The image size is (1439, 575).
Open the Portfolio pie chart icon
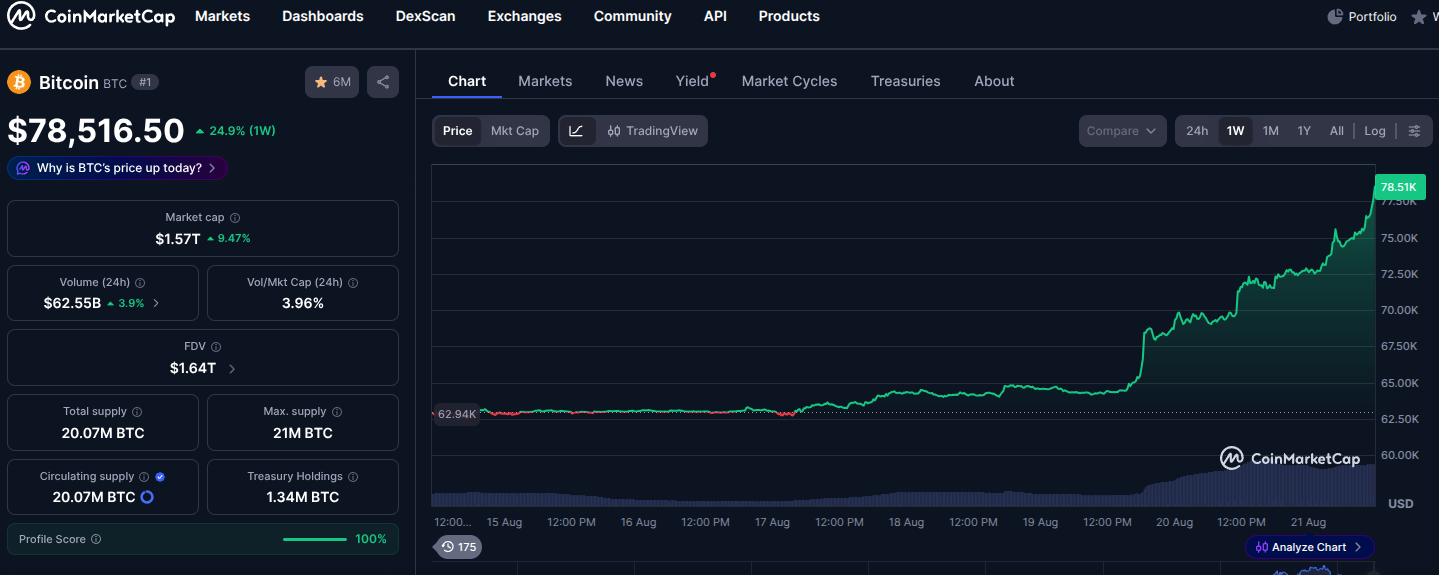1335,17
